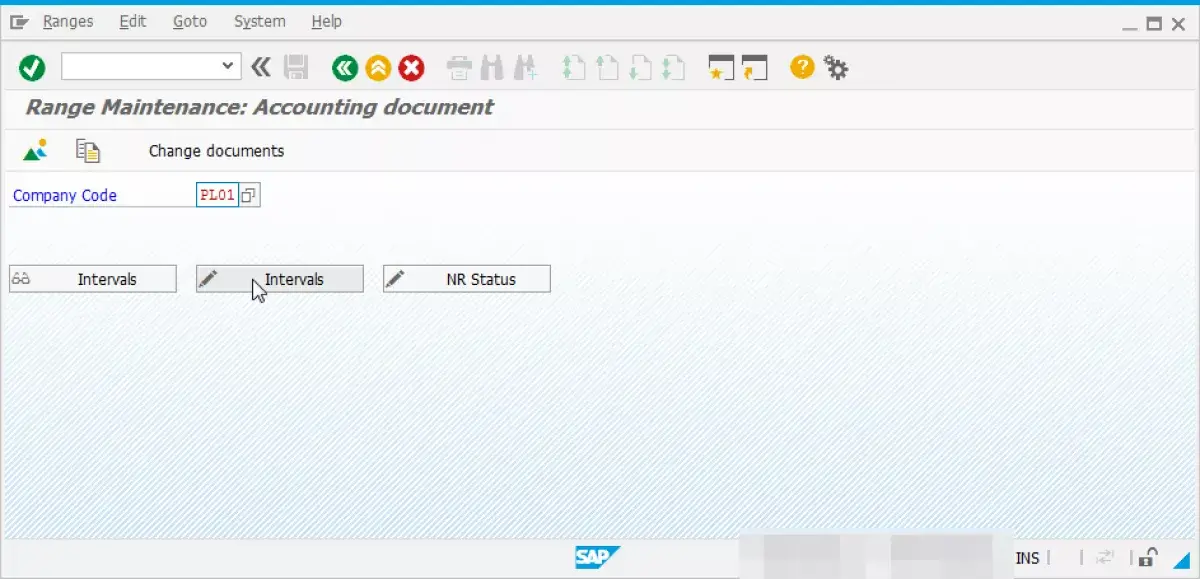The height and width of the screenshot is (579, 1200).
Task: Click the padlock icon in status bar
Action: click(1150, 558)
